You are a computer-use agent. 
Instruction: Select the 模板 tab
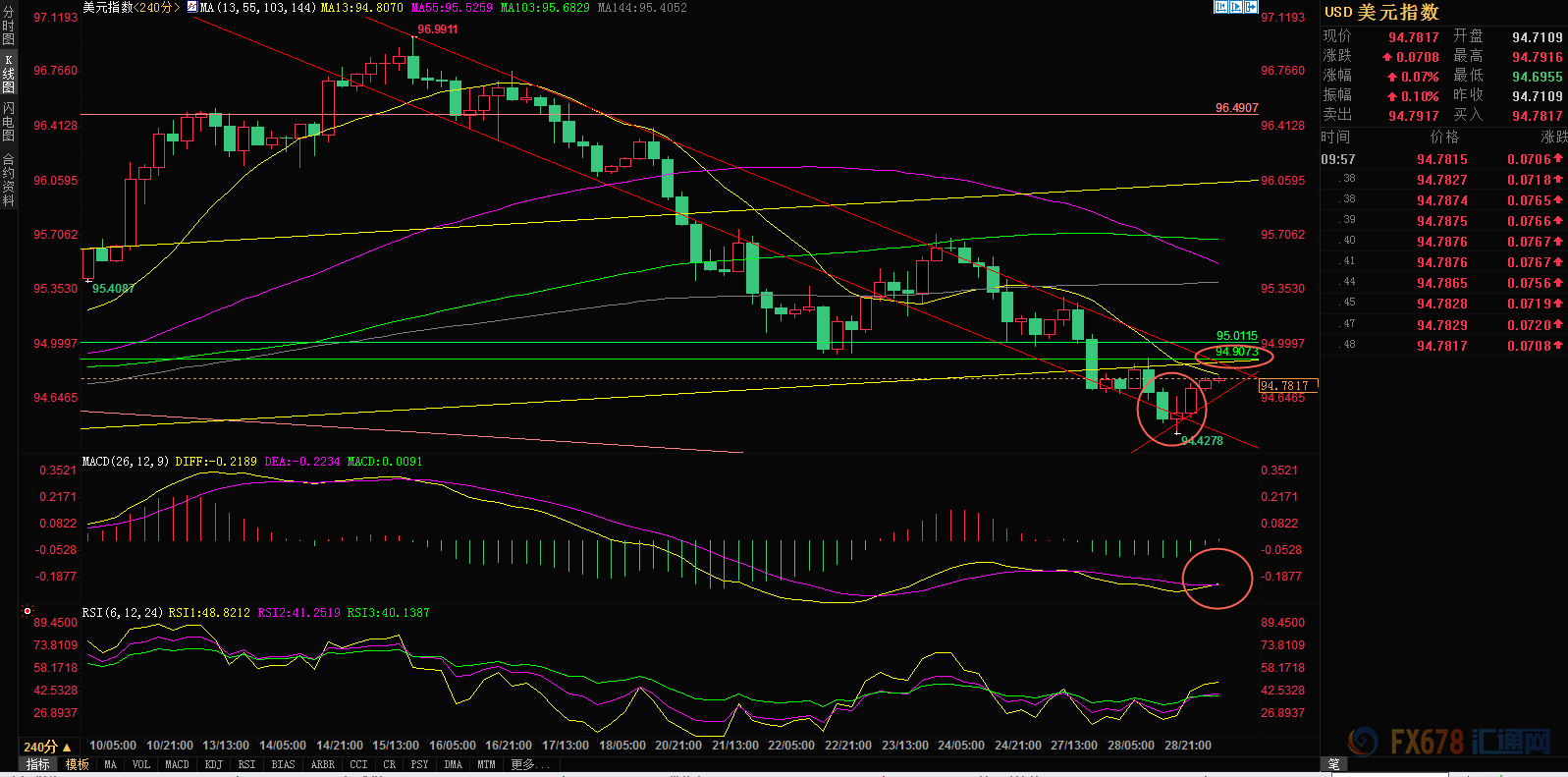(77, 764)
